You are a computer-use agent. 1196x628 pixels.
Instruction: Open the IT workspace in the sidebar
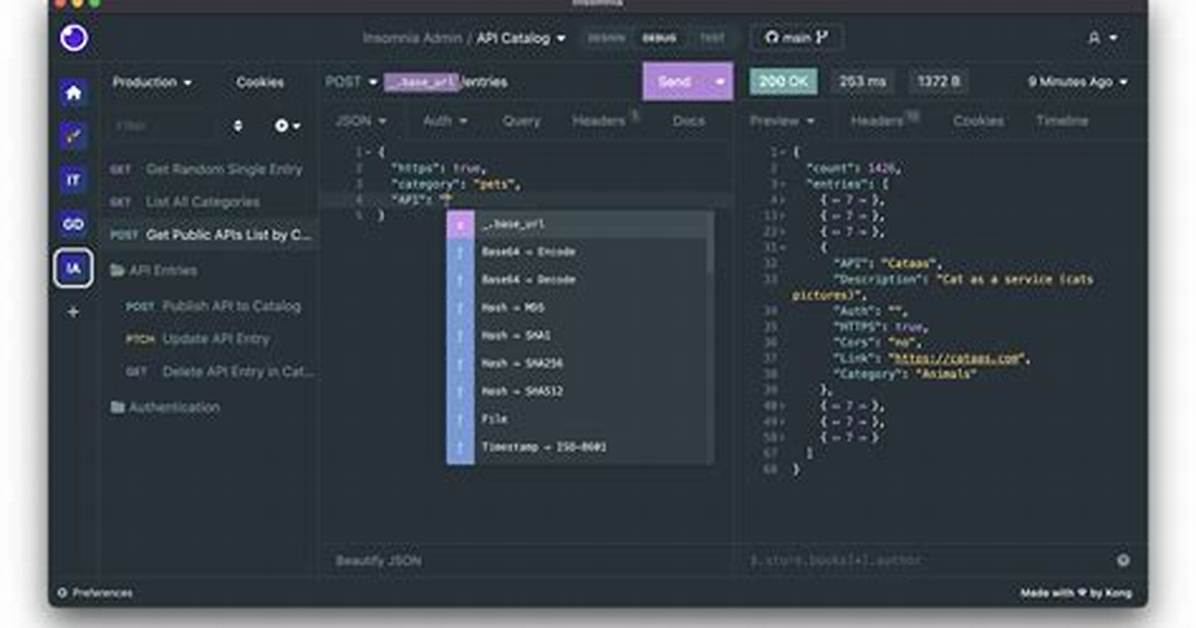point(73,180)
